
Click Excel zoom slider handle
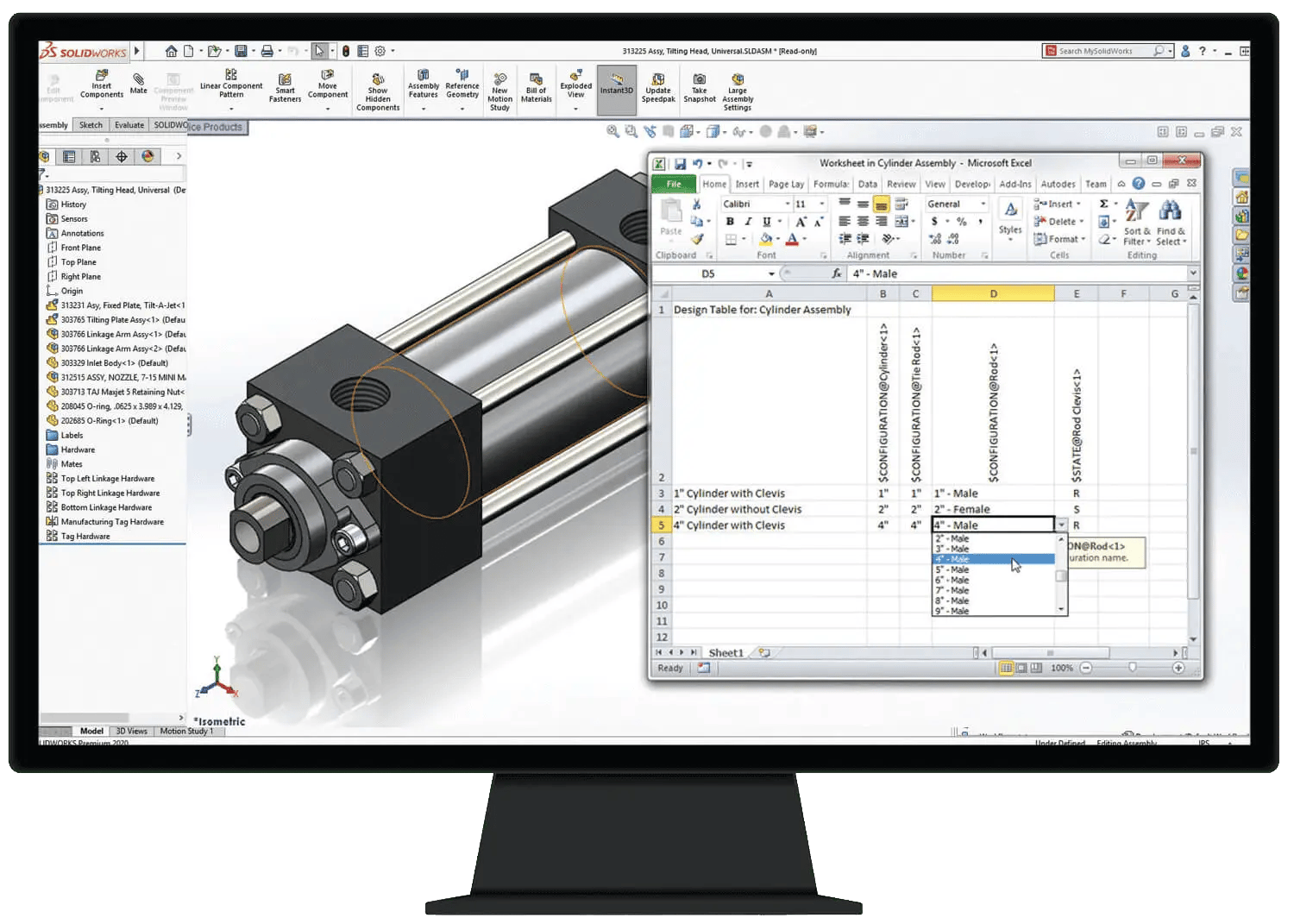point(1132,668)
